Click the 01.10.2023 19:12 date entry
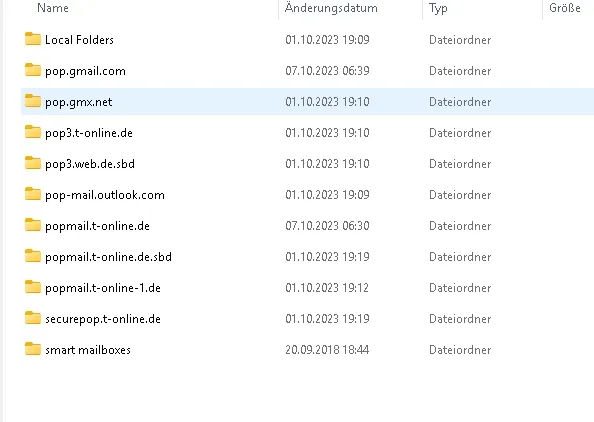 (x=327, y=288)
